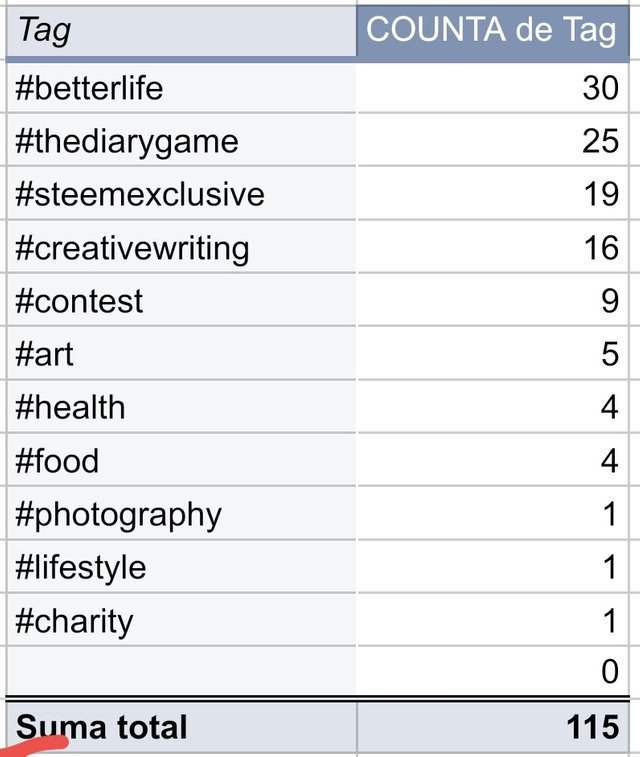Select the #photography cell
The height and width of the screenshot is (757, 640).
tap(181, 514)
